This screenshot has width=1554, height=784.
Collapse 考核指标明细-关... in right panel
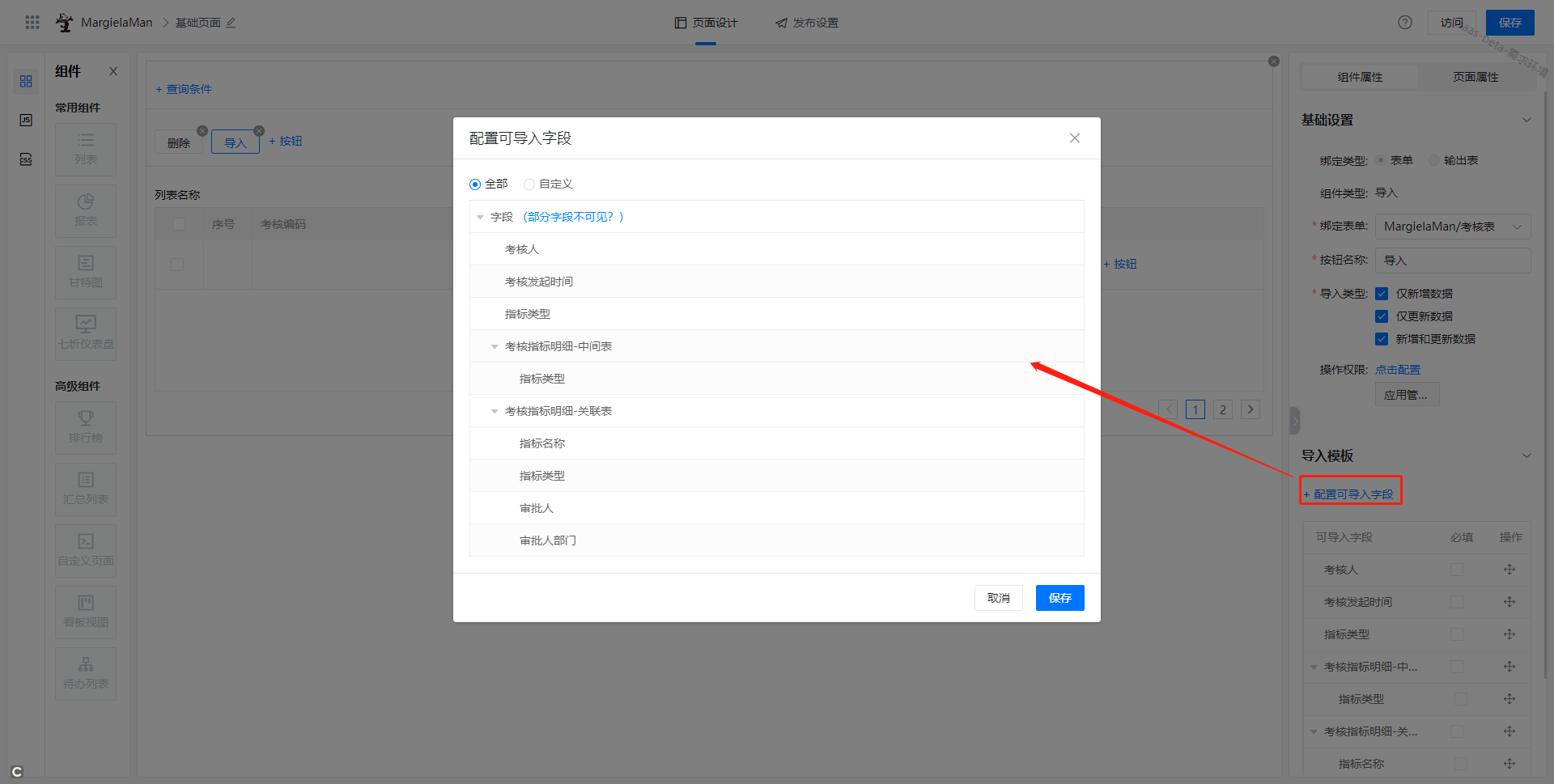pos(1314,731)
